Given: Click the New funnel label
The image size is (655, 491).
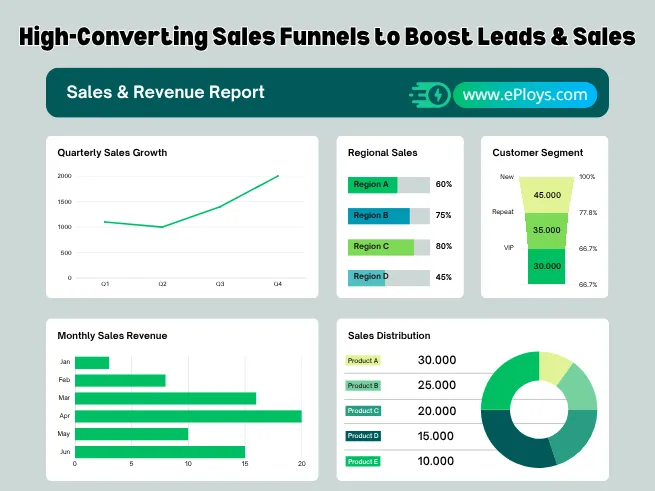Looking at the screenshot, I should [x=507, y=177].
